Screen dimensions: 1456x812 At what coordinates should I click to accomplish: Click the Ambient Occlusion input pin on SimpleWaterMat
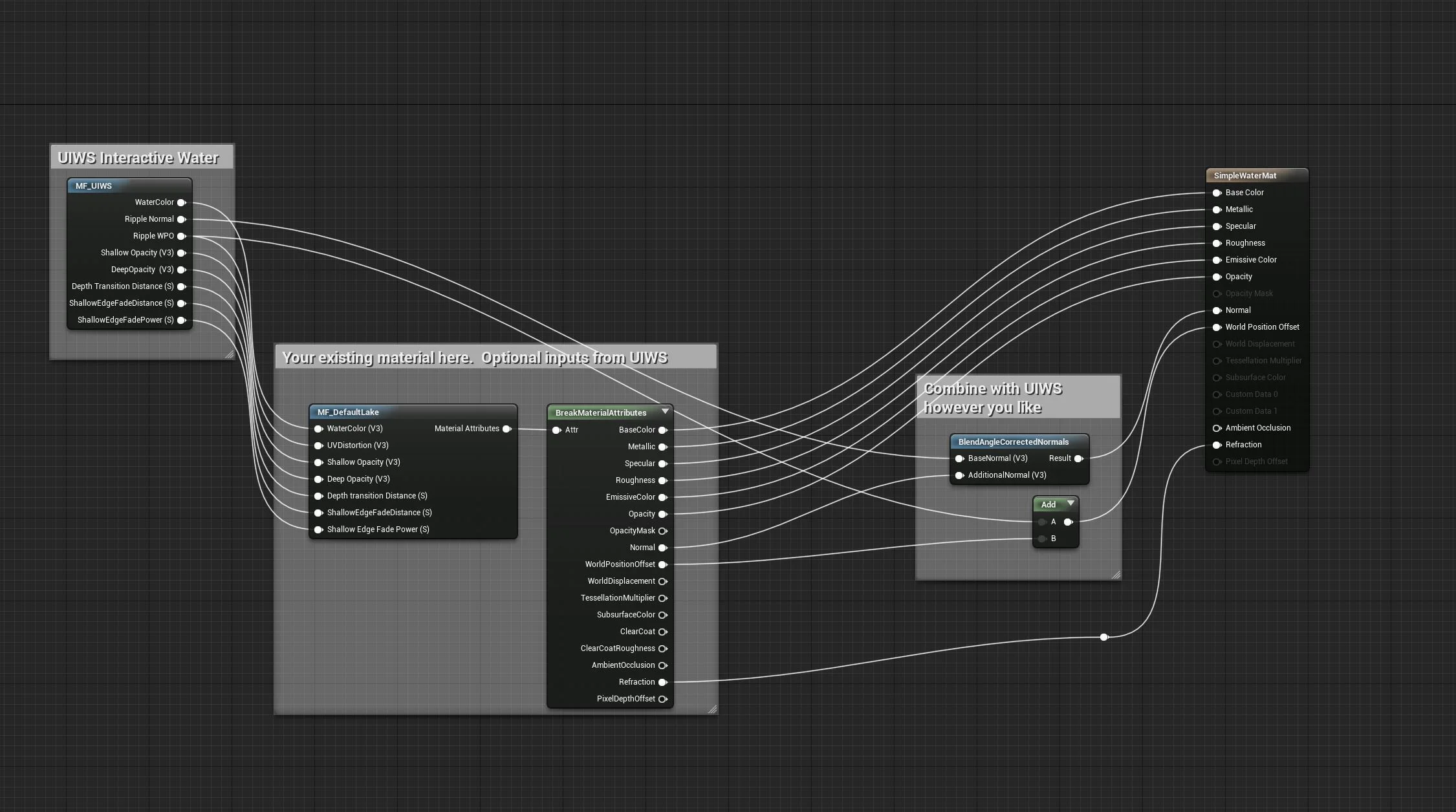pyautogui.click(x=1217, y=428)
